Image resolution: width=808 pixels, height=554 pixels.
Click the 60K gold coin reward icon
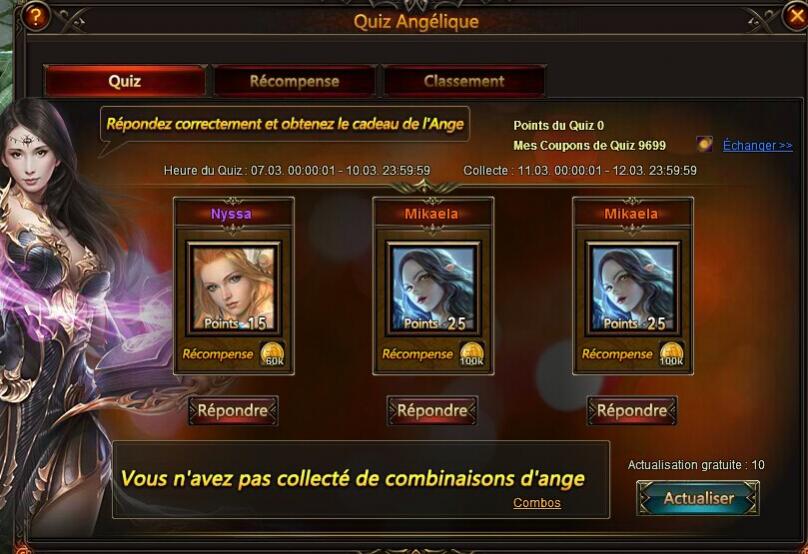click(x=273, y=354)
